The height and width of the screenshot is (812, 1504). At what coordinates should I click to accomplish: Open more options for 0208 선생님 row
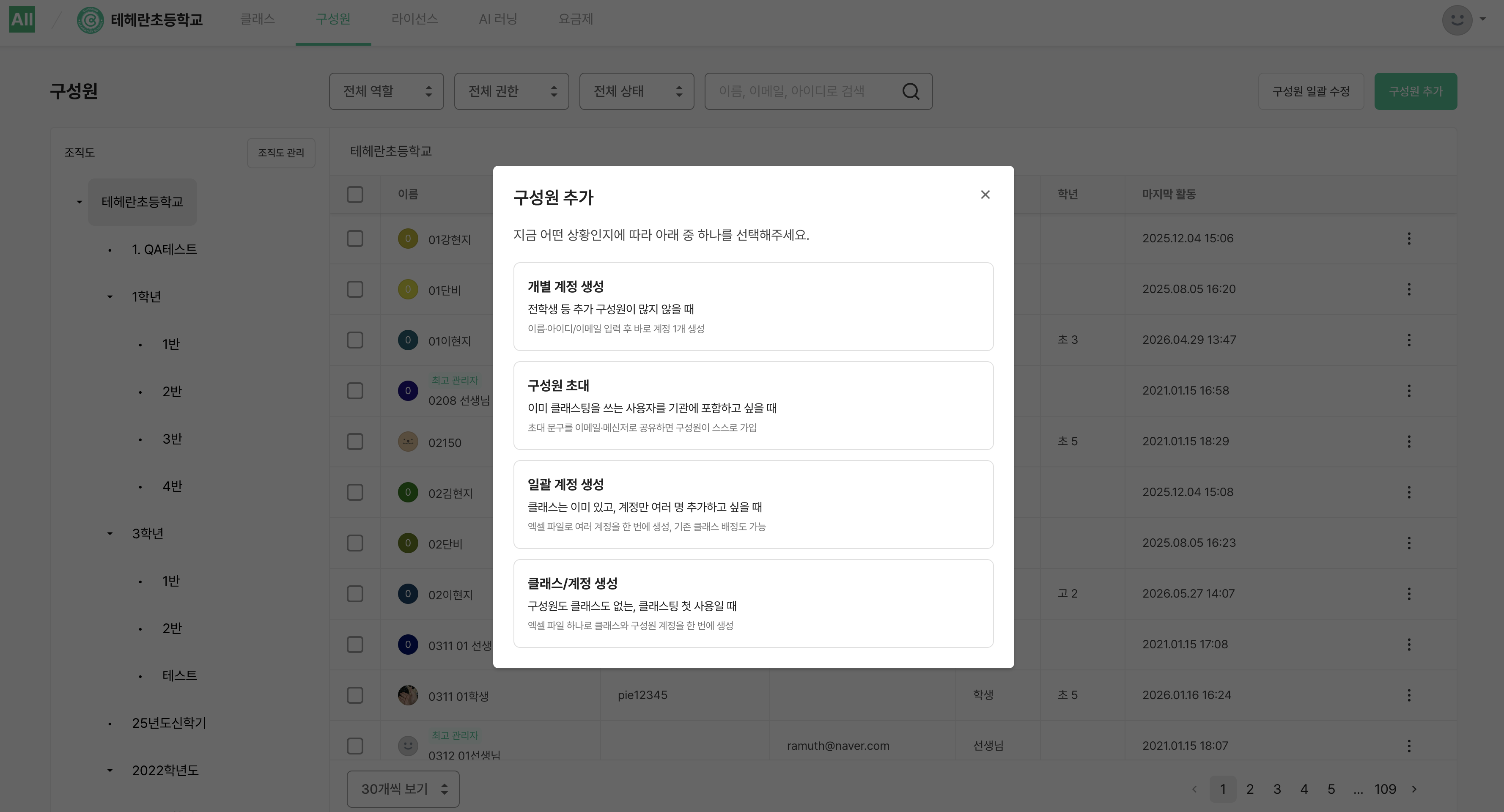pyautogui.click(x=1409, y=390)
